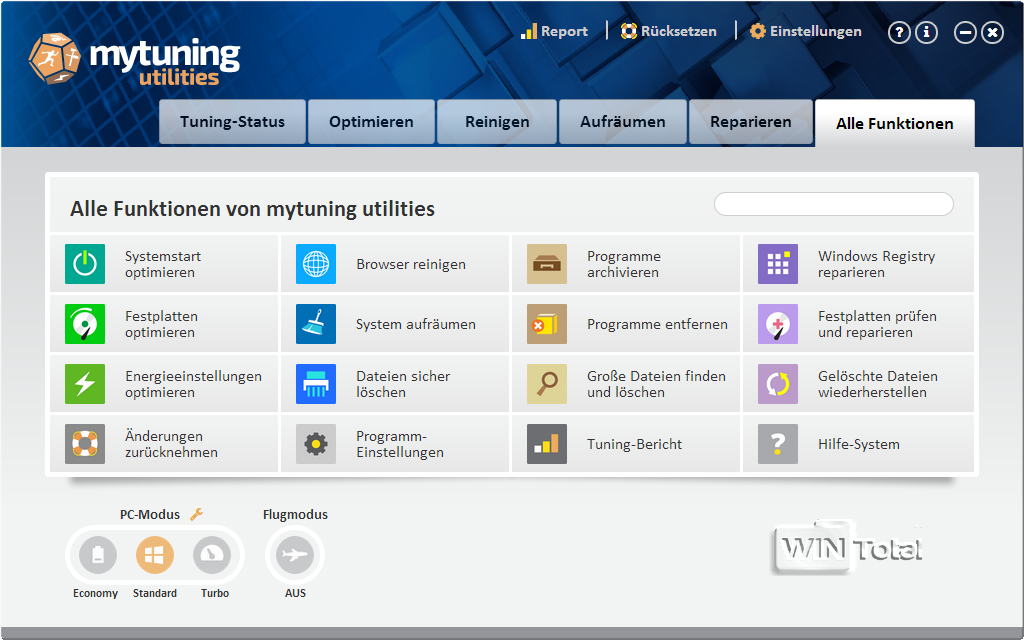Click the Windows Registry reparieren grid icon
1024x640 pixels.
tap(778, 264)
